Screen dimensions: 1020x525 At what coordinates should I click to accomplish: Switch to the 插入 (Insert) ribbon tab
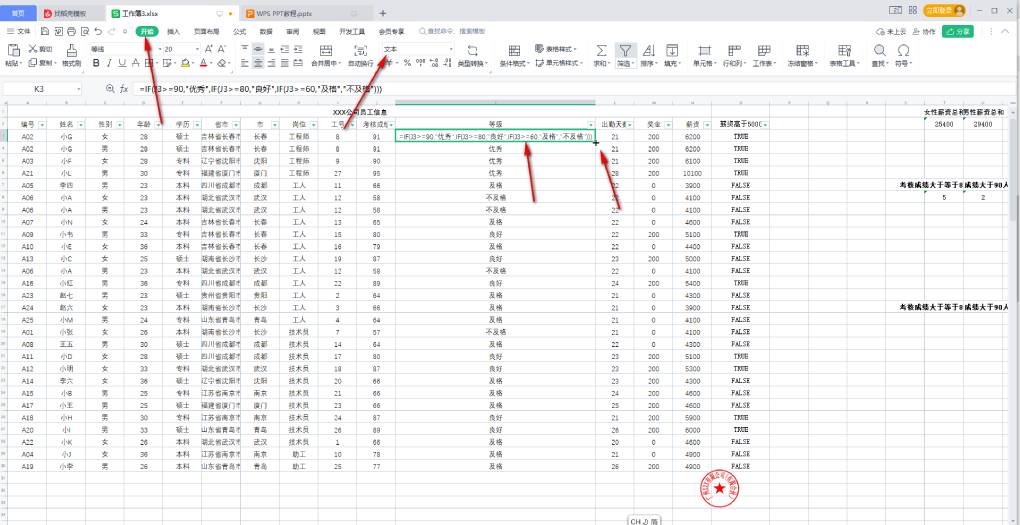click(x=174, y=31)
